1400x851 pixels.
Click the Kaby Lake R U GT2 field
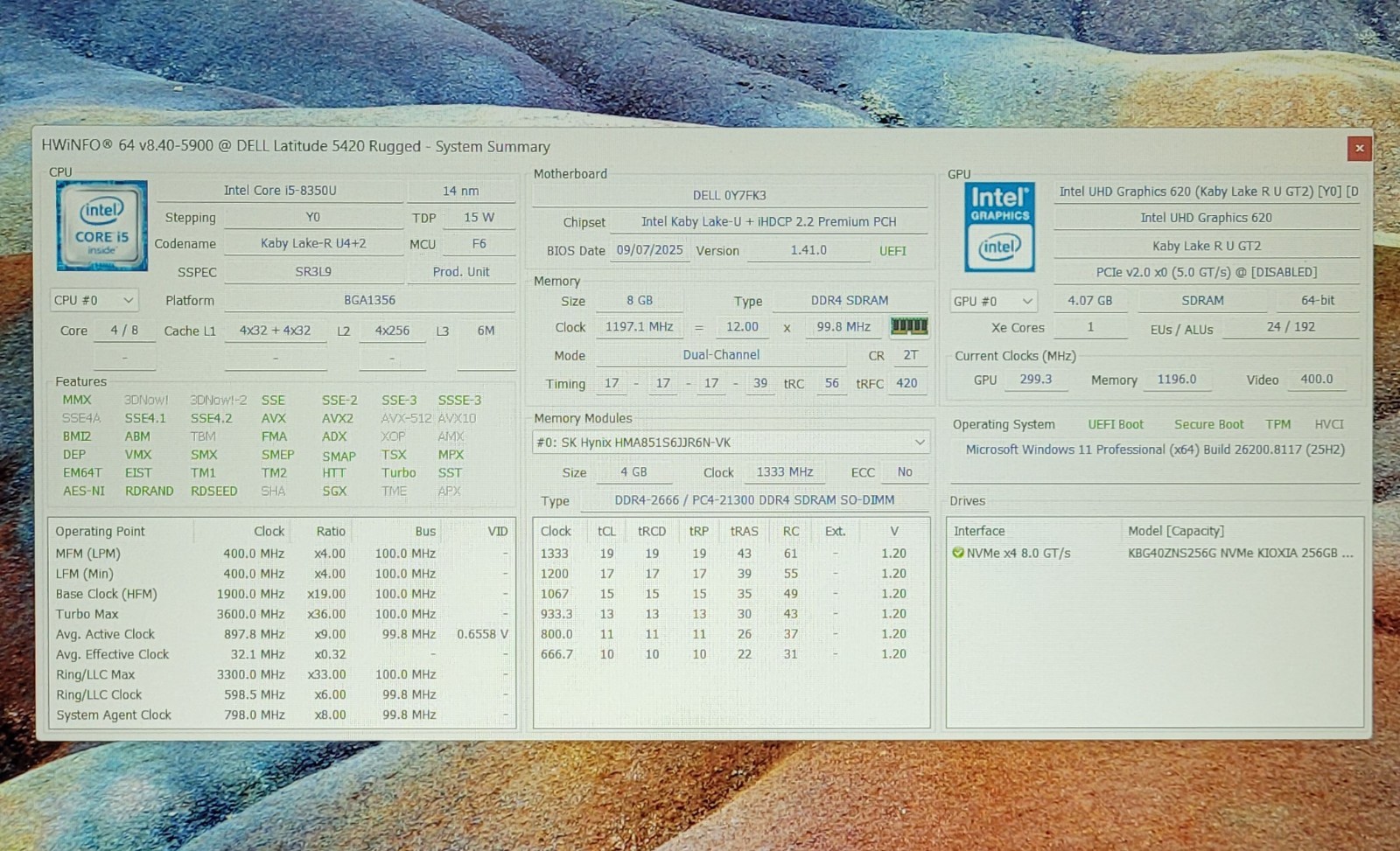[x=1207, y=246]
